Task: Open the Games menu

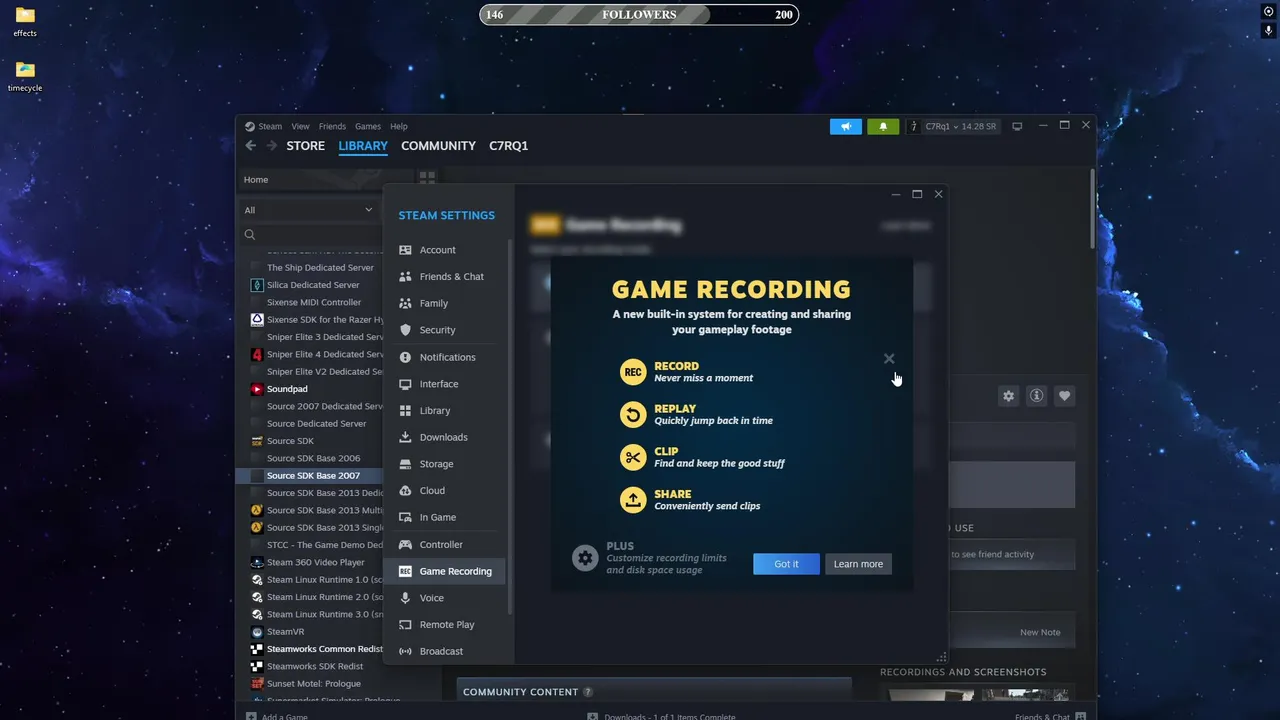Action: pos(368,126)
